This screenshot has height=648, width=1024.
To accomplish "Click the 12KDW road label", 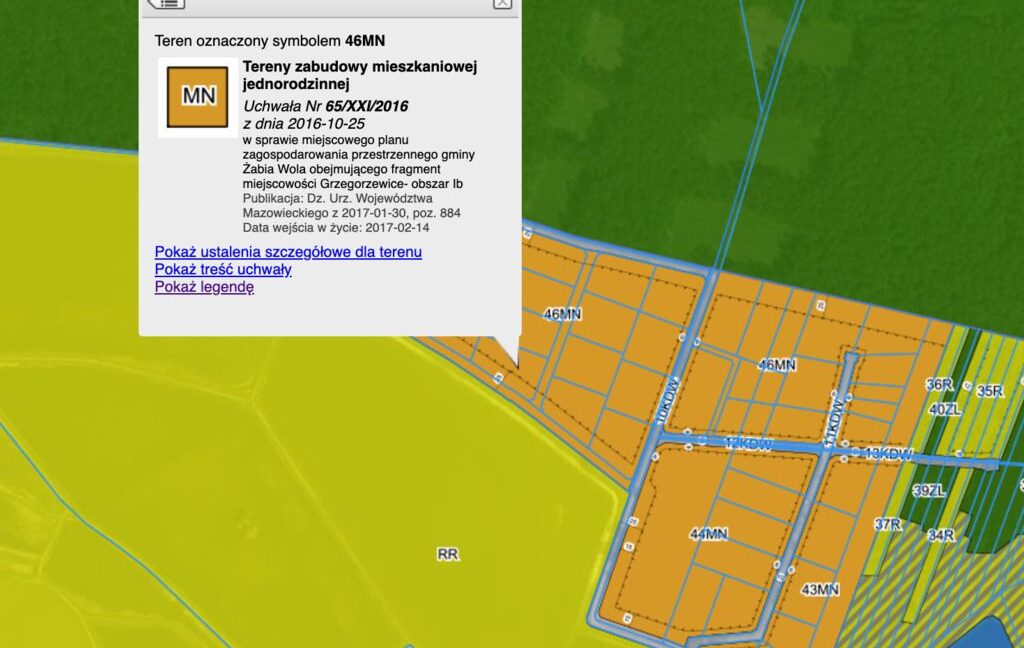I will click(x=748, y=444).
